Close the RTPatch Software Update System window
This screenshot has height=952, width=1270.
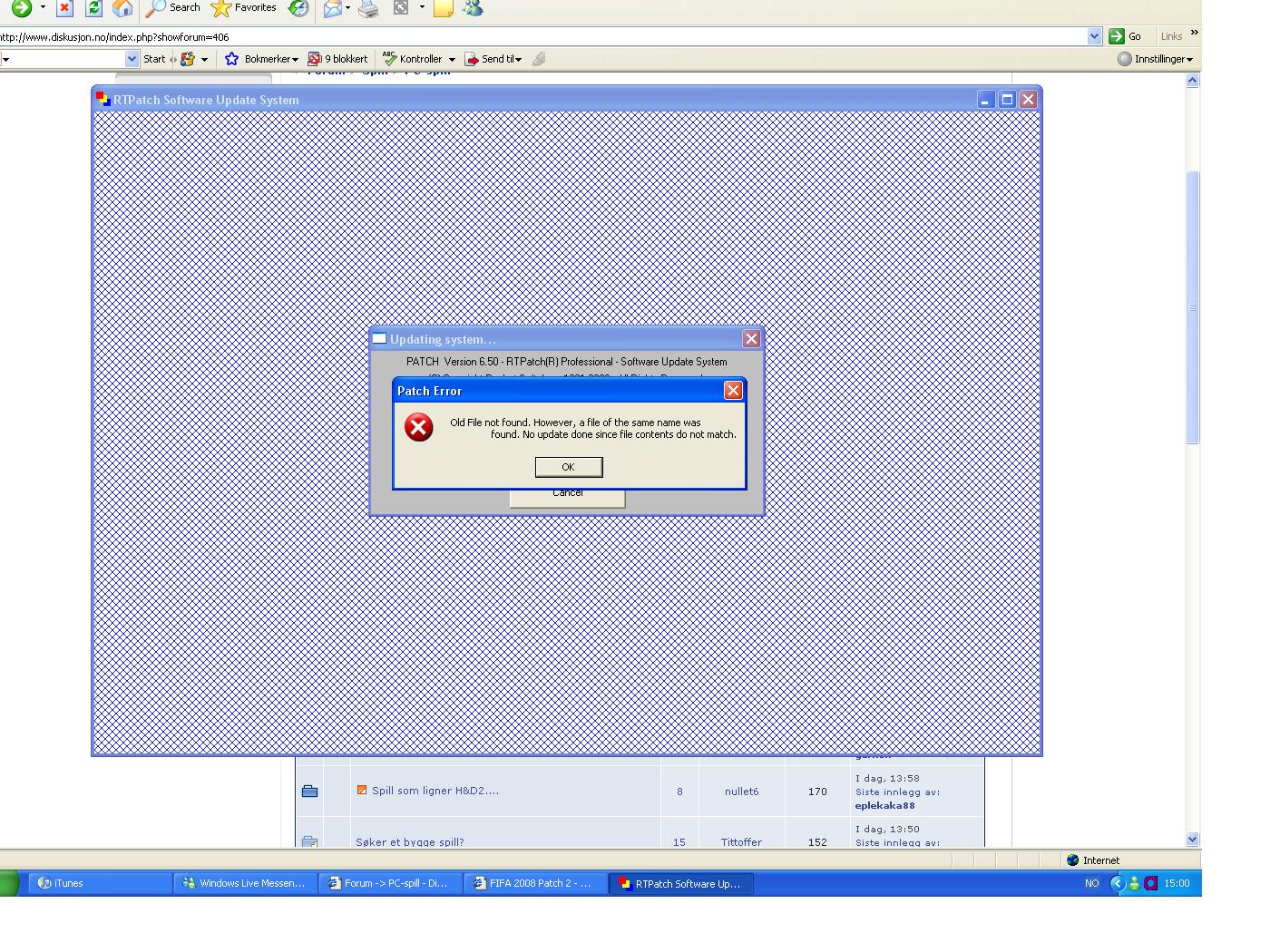click(1028, 100)
